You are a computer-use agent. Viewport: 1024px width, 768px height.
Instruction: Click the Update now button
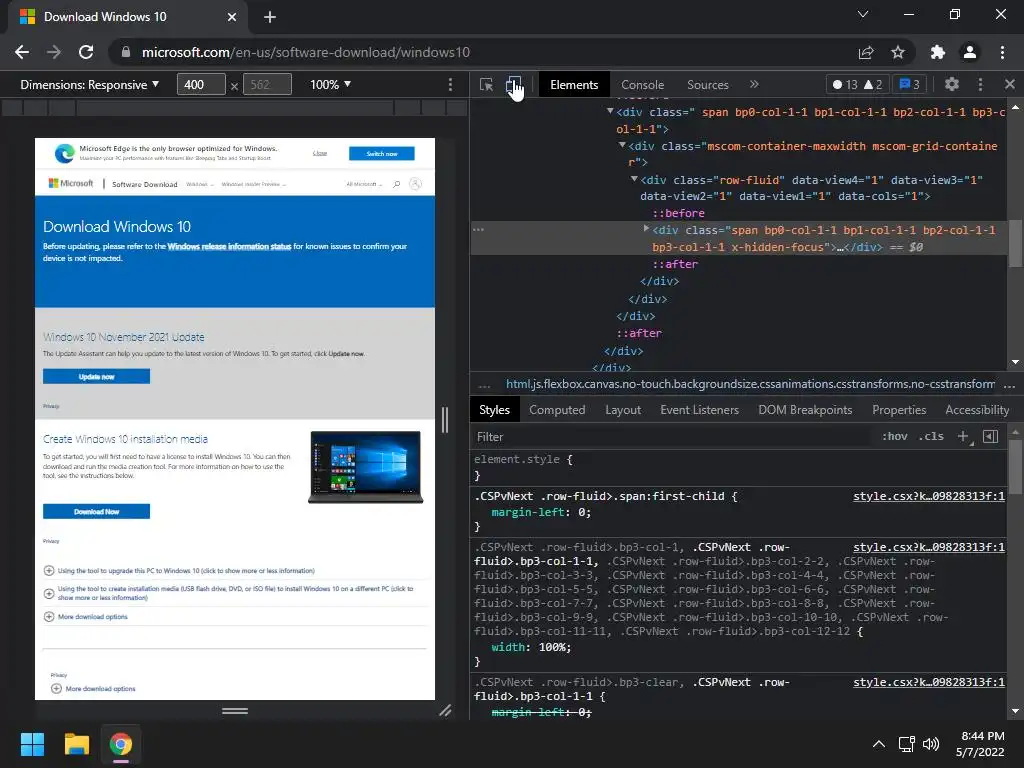click(x=97, y=377)
